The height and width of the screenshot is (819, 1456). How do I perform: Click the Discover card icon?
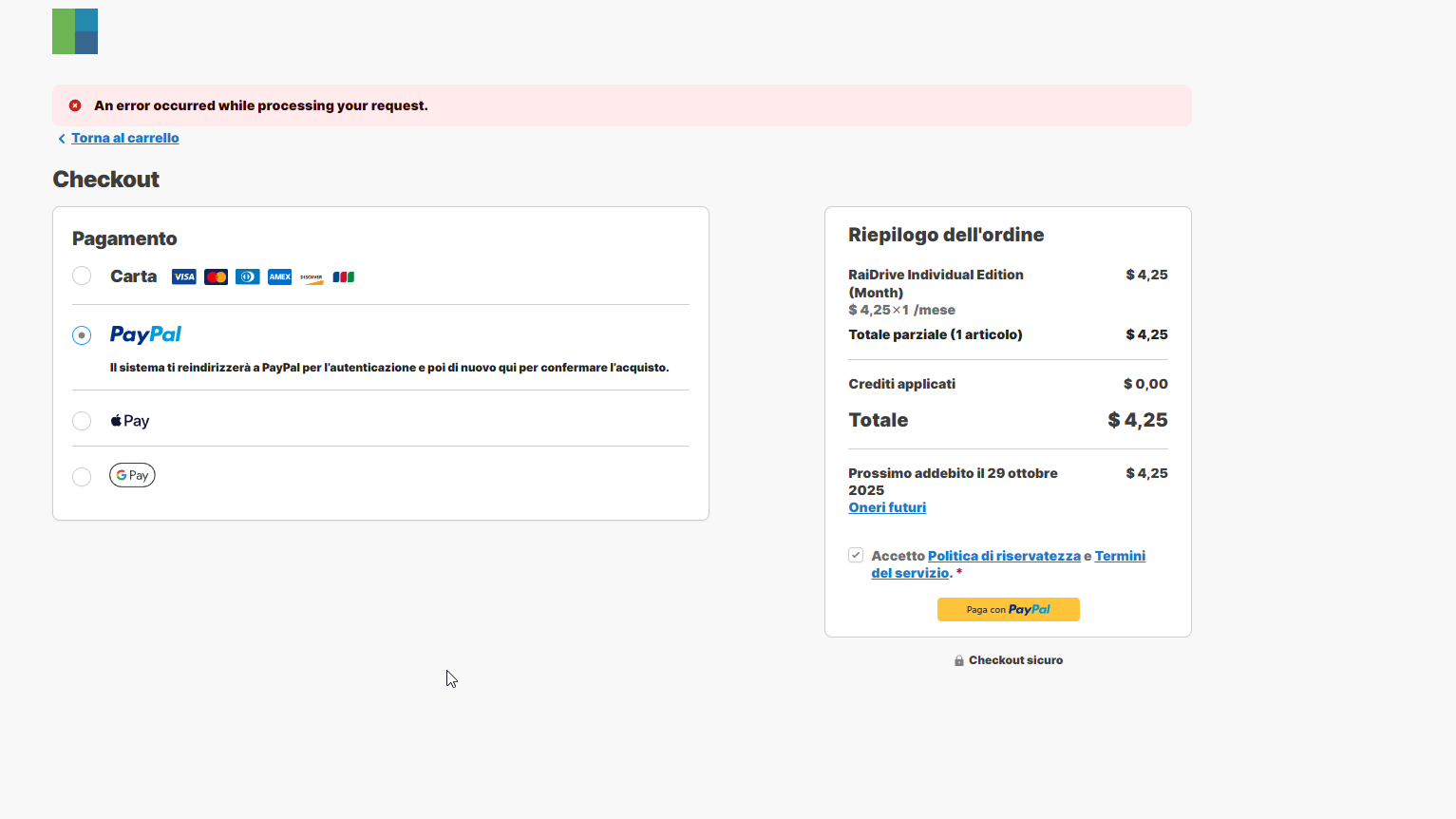click(x=312, y=277)
